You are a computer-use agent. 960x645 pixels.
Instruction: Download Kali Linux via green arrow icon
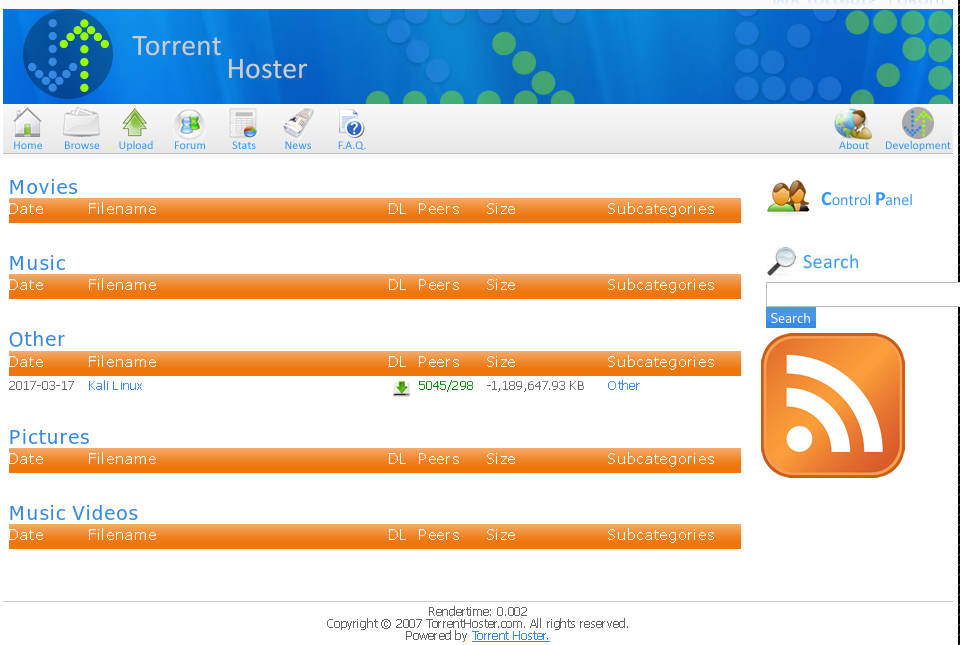pos(401,388)
